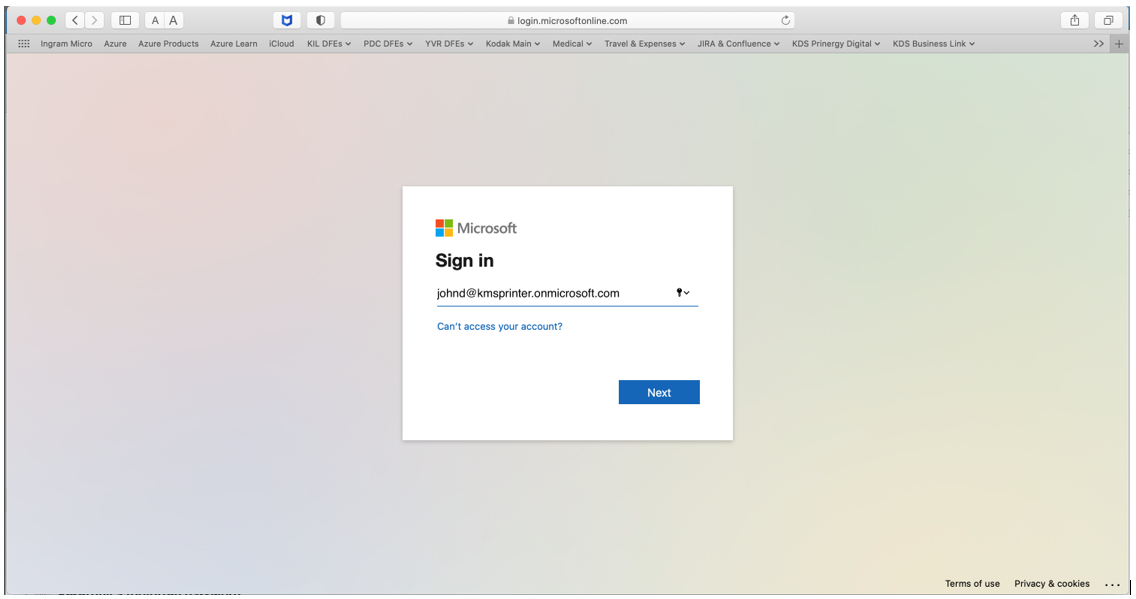Go back with Safari's back arrow

75,20
